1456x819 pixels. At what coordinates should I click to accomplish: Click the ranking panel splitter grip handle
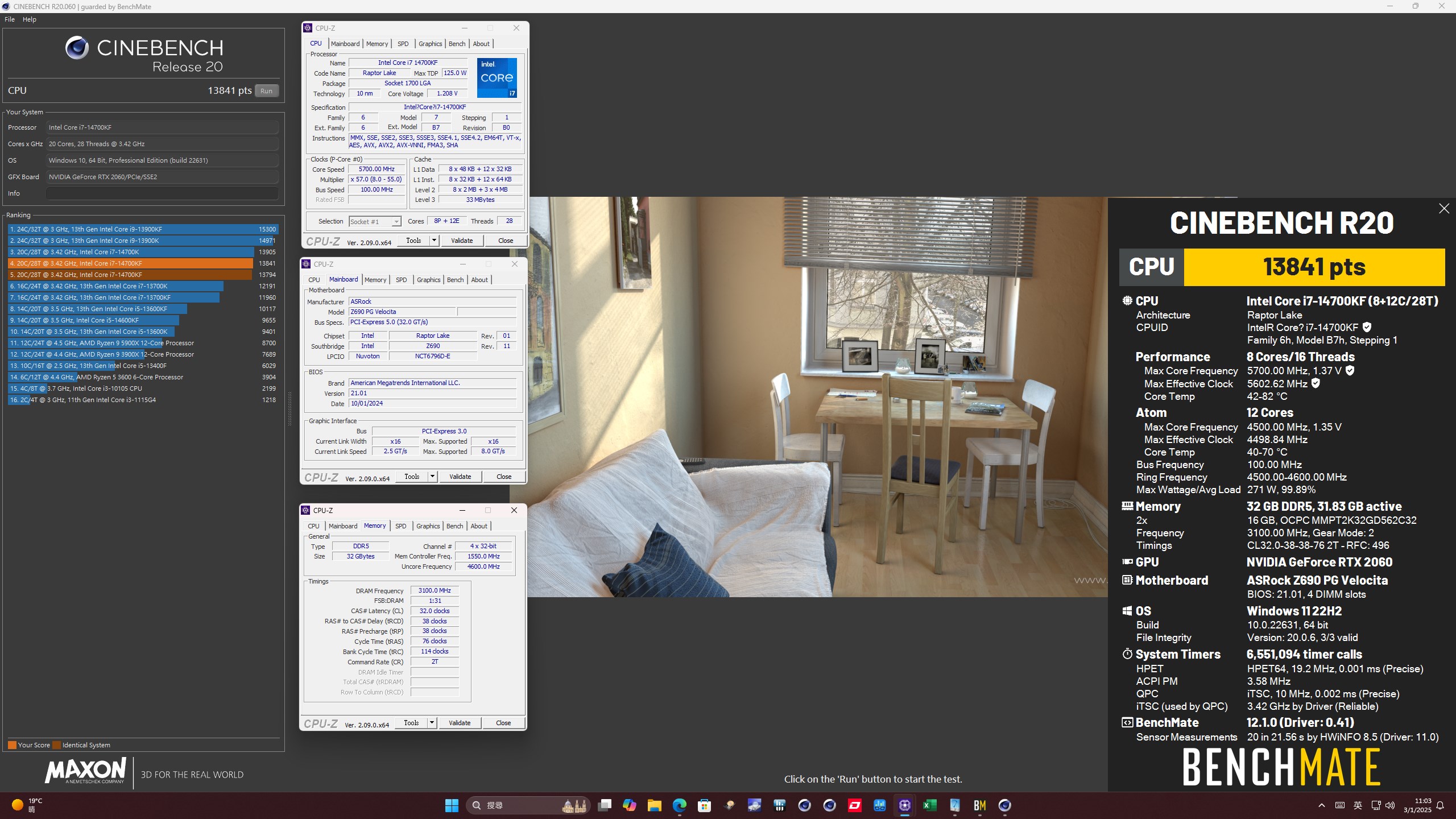289,408
